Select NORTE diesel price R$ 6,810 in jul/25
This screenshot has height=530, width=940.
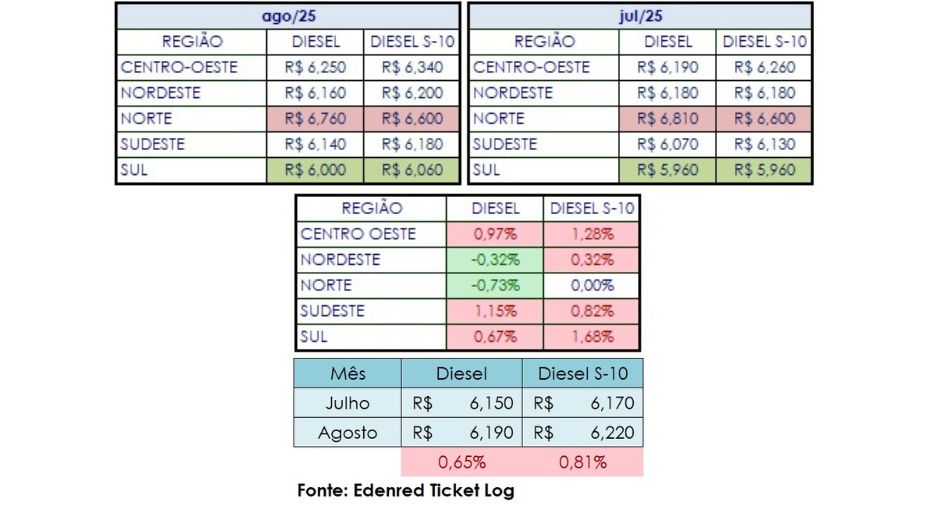pos(667,119)
